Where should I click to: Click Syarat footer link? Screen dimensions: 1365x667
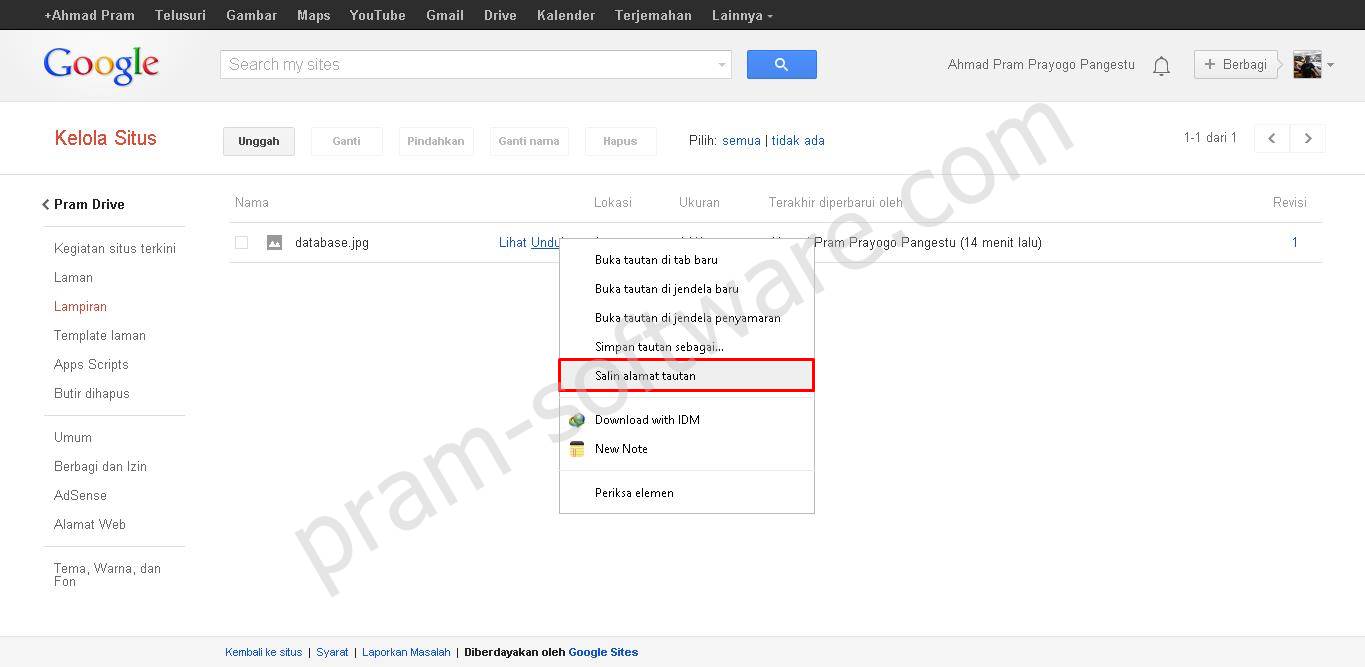pyautogui.click(x=332, y=652)
